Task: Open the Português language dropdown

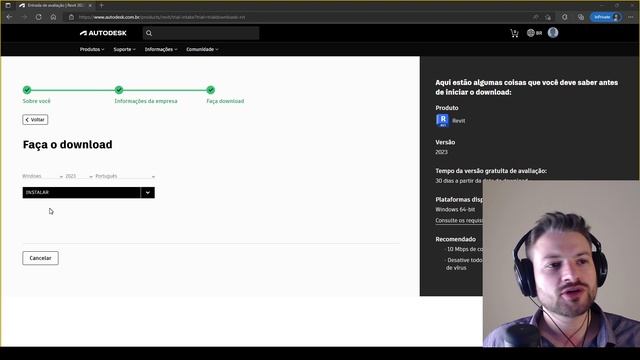Action: coord(125,176)
